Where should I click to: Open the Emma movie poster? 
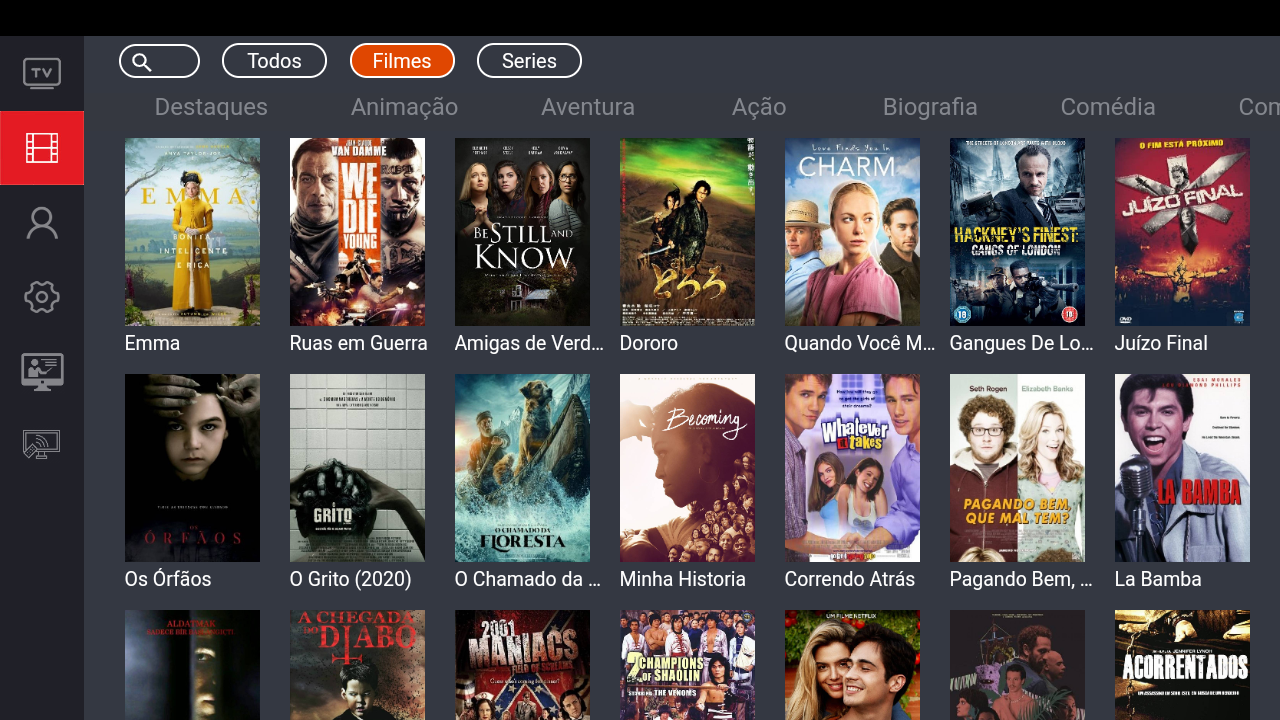point(192,232)
